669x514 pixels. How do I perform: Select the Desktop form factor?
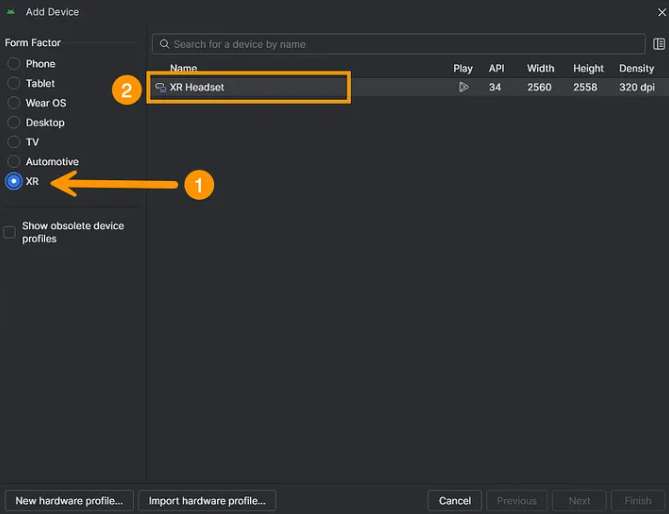[14, 123]
